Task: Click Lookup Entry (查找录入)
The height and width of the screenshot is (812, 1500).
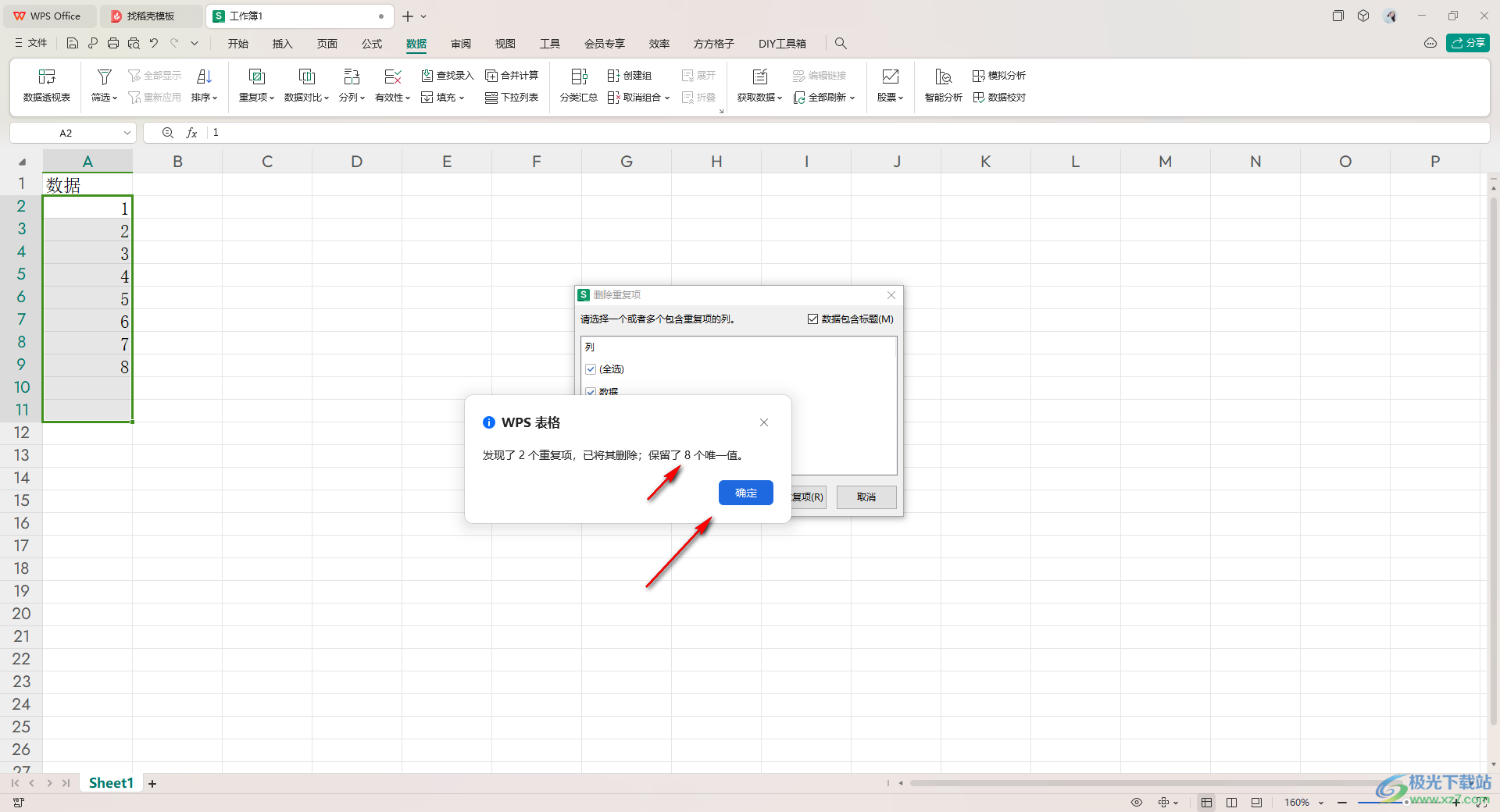Action: pos(448,76)
